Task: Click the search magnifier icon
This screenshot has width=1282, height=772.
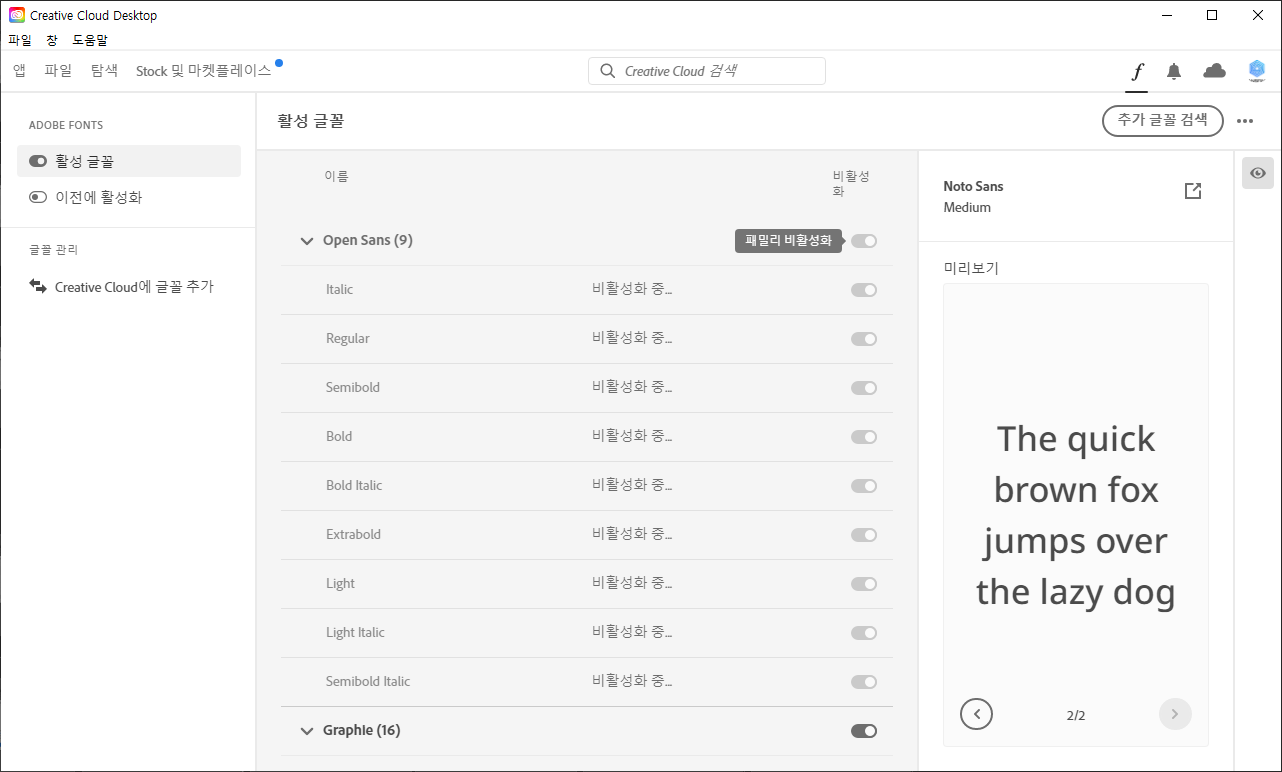Action: tap(607, 71)
